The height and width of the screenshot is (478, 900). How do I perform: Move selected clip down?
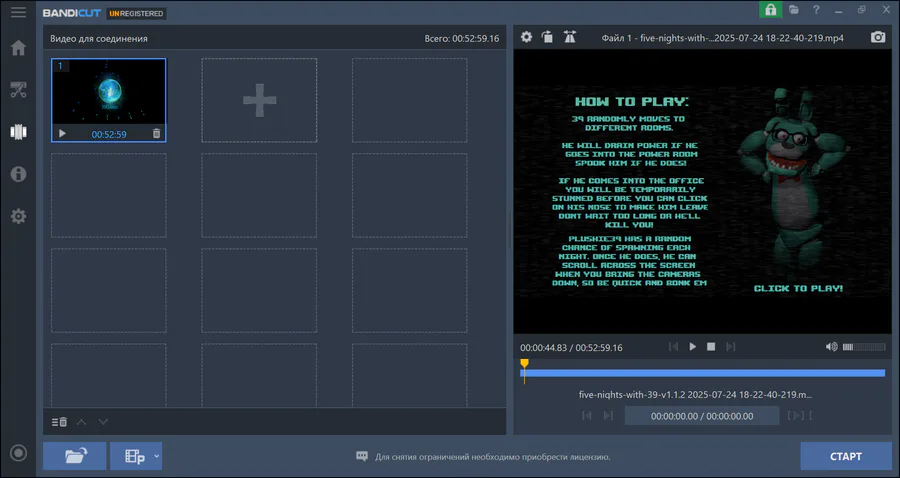(x=103, y=422)
